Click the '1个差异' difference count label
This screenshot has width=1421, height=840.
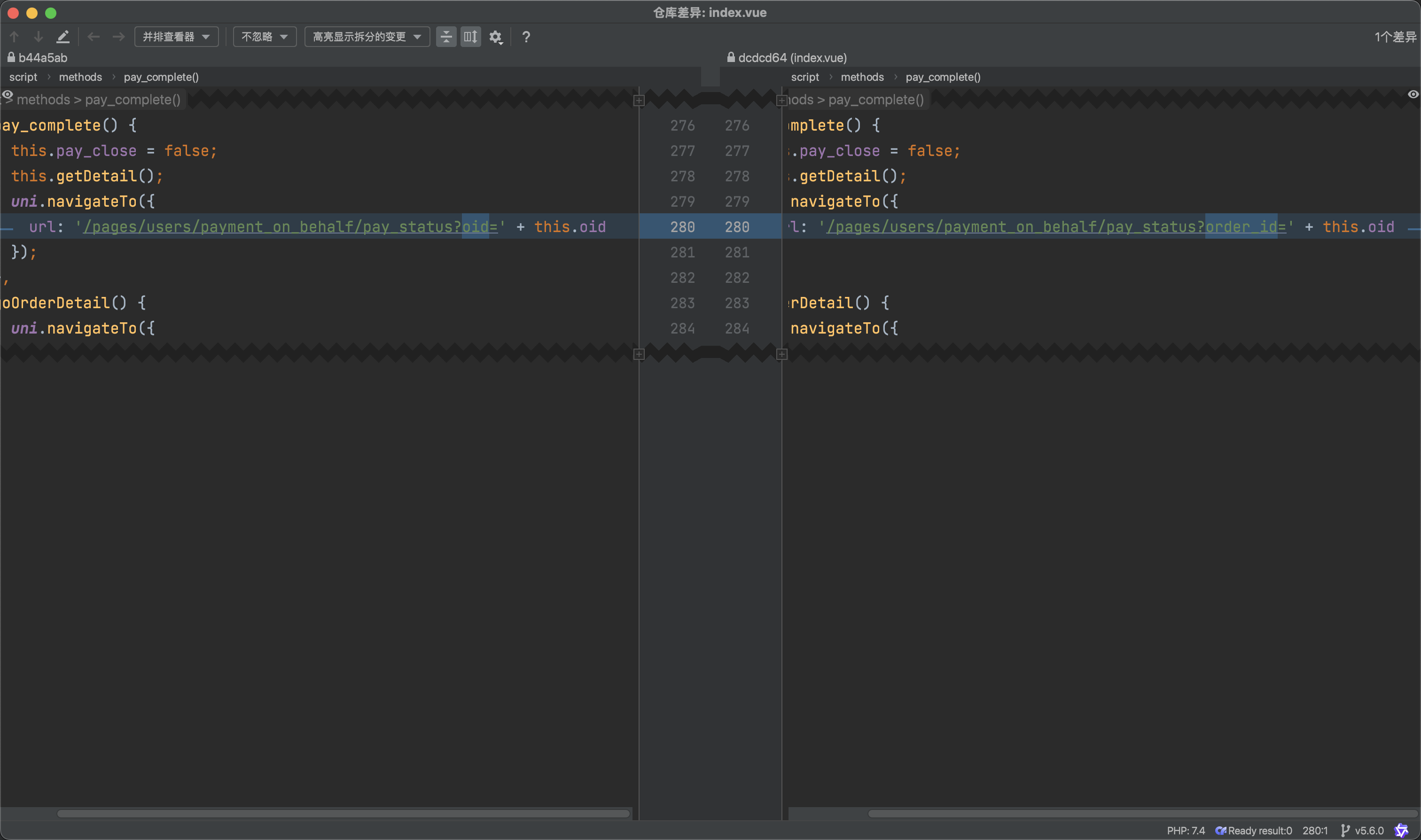click(1395, 37)
